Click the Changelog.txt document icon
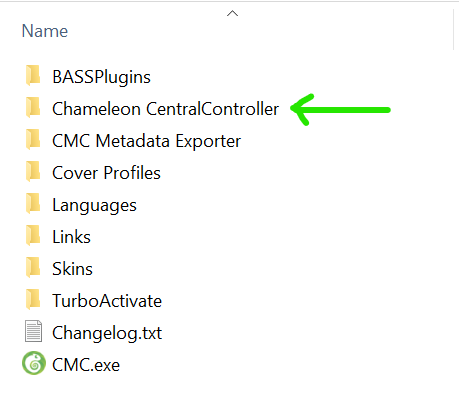The height and width of the screenshot is (393, 459). coord(33,331)
